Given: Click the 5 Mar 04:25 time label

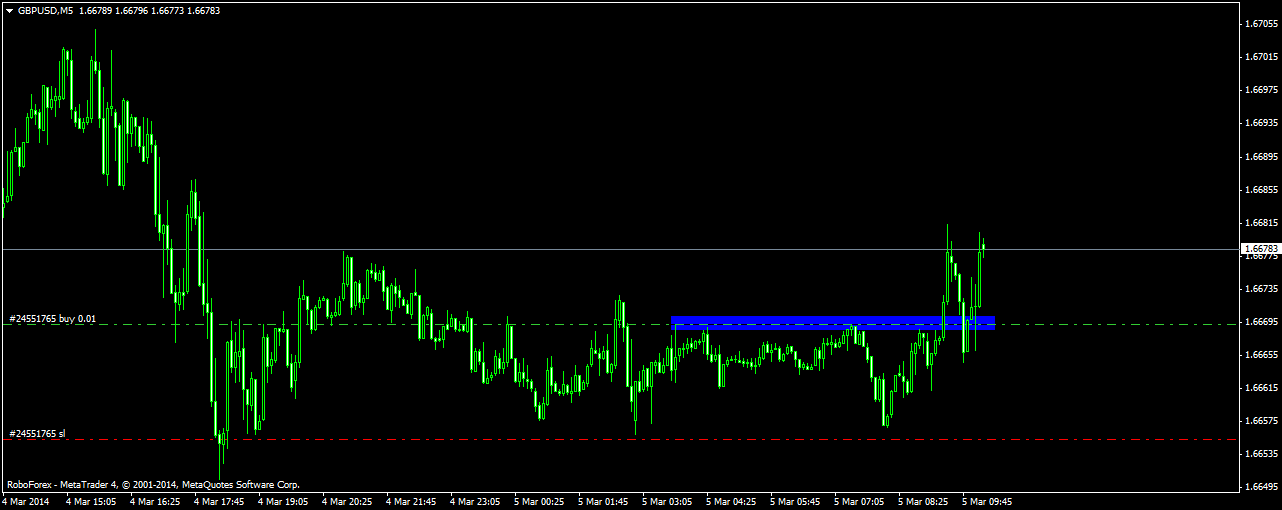Looking at the screenshot, I should (x=732, y=501).
